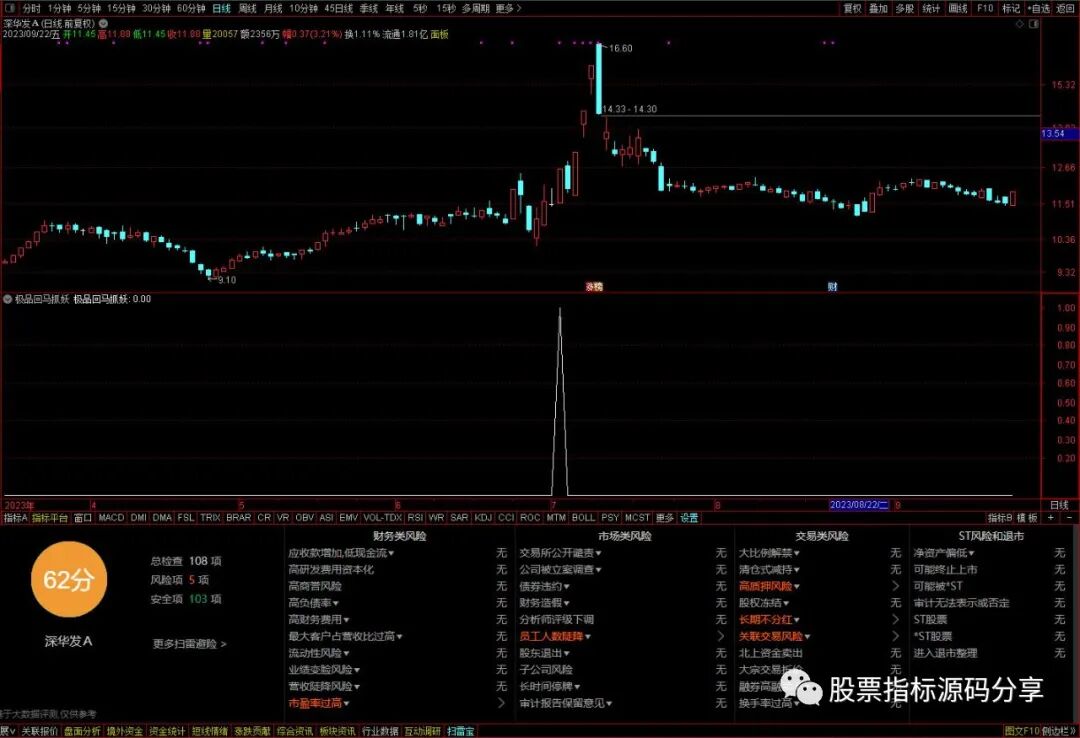The height and width of the screenshot is (738, 1080).
Task: Open the 画线 drawing tools
Action: pyautogui.click(x=958, y=8)
